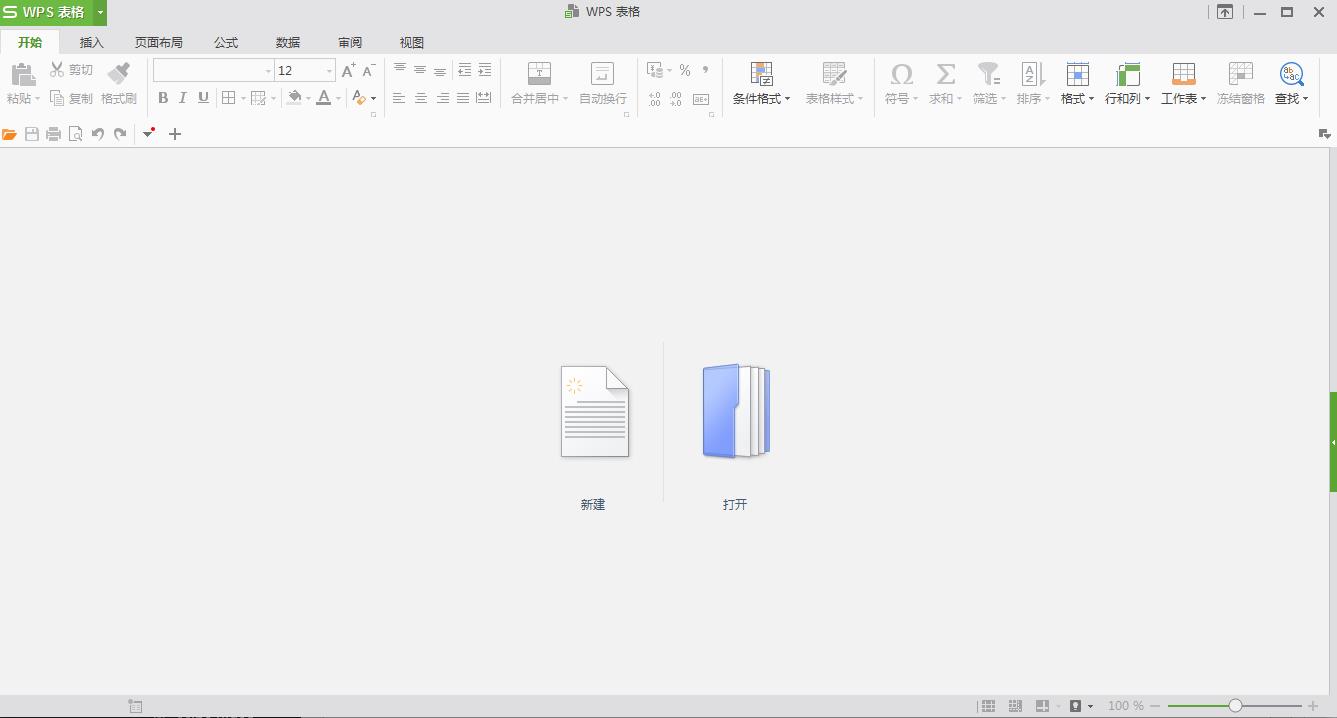1337x718 pixels.
Task: Click the paste clipboard icon
Action: point(23,73)
